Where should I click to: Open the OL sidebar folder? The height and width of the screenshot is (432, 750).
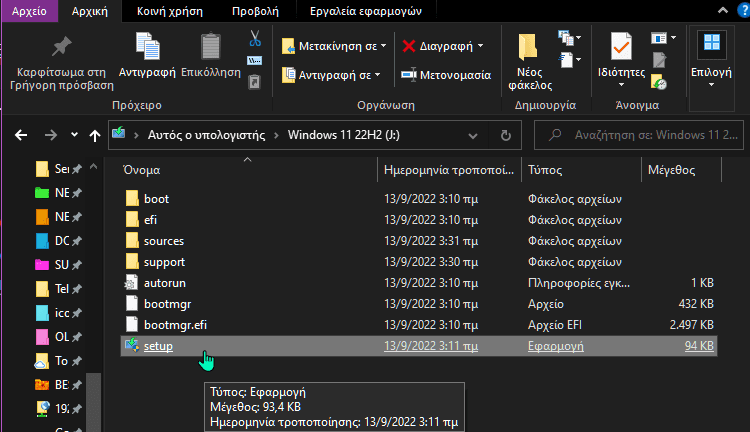click(58, 336)
